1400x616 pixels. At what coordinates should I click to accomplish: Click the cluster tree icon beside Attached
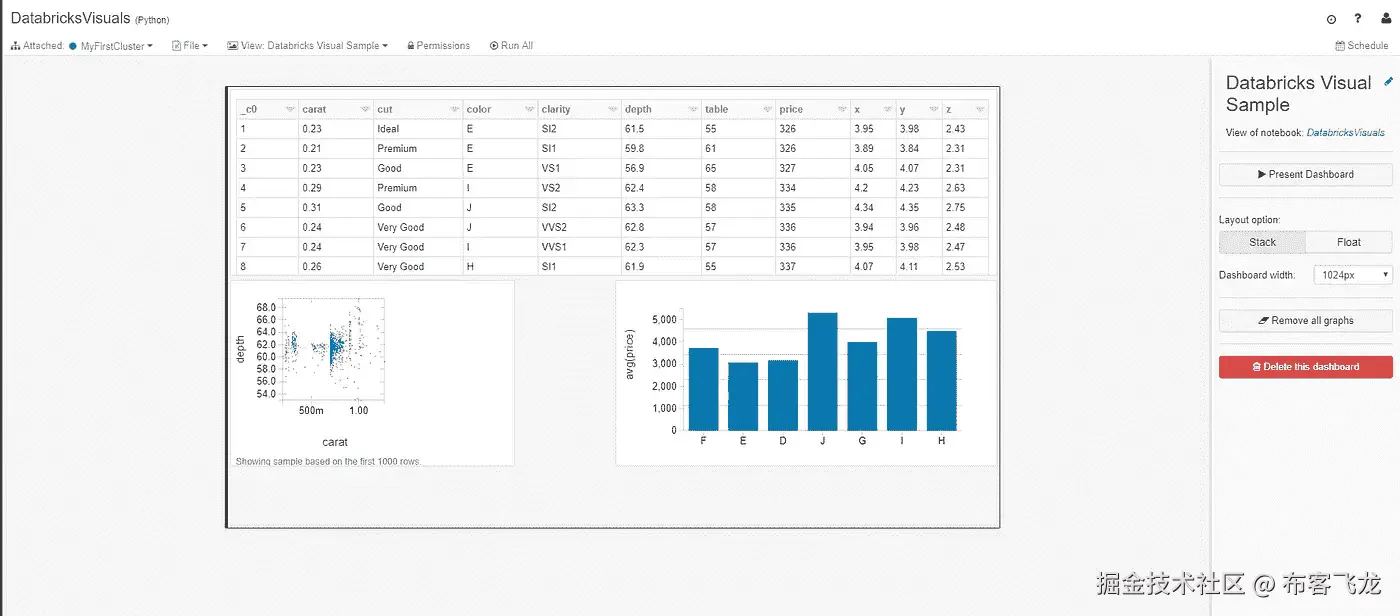click(x=15, y=46)
